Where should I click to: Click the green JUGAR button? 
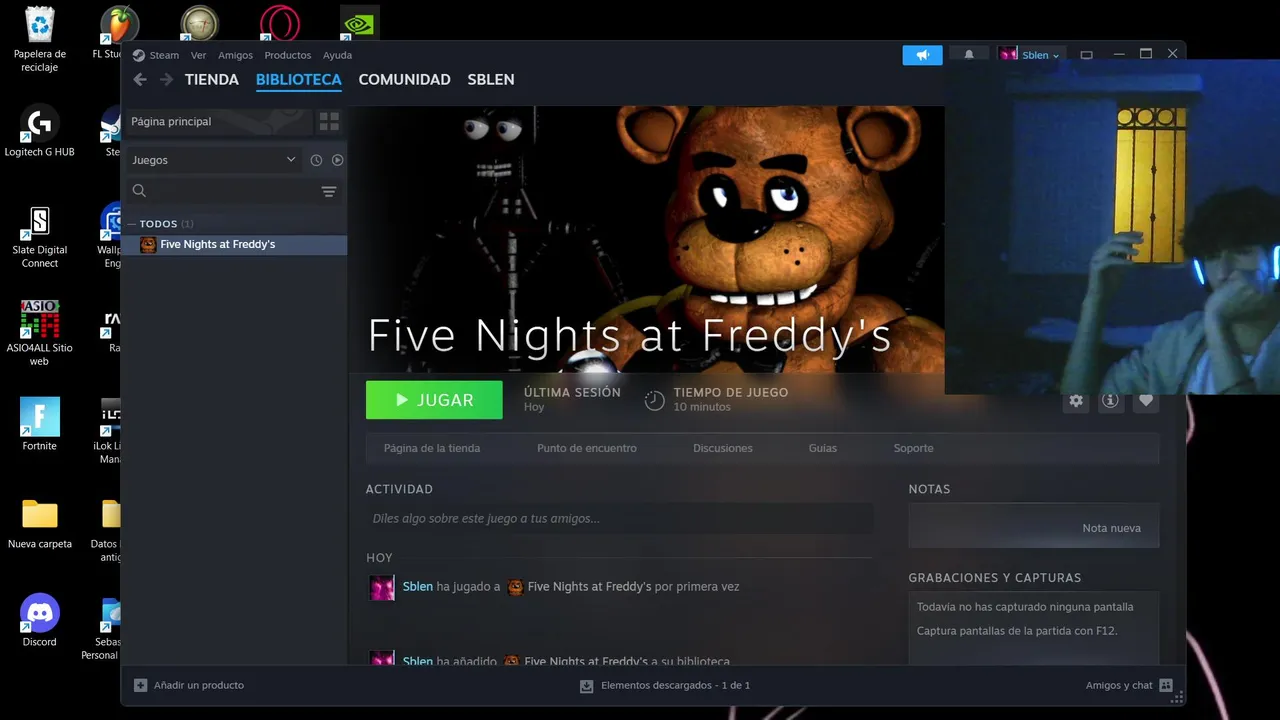(434, 400)
